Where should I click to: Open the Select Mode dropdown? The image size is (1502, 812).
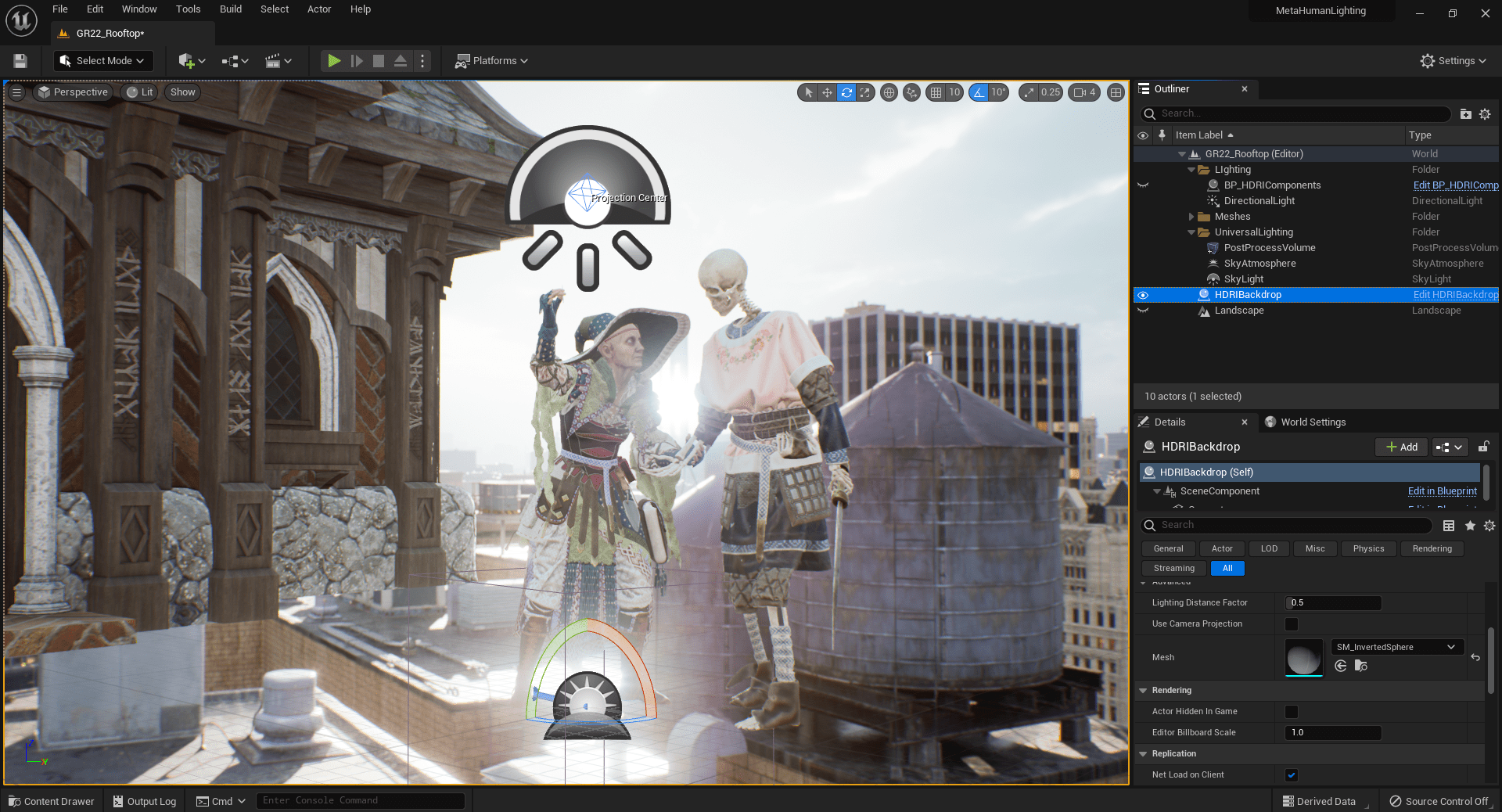point(103,61)
